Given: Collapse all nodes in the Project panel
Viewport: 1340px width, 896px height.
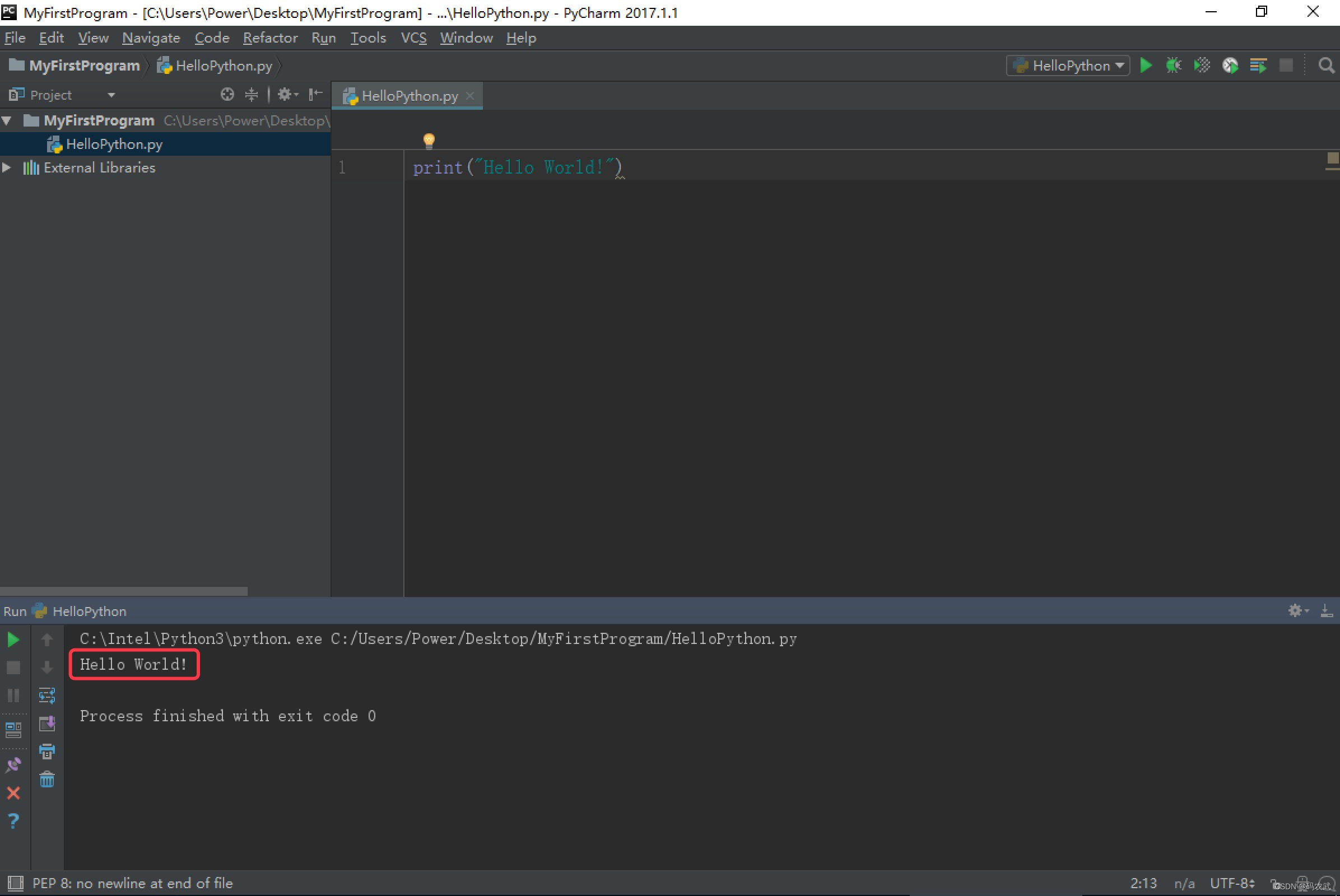Looking at the screenshot, I should tap(252, 94).
